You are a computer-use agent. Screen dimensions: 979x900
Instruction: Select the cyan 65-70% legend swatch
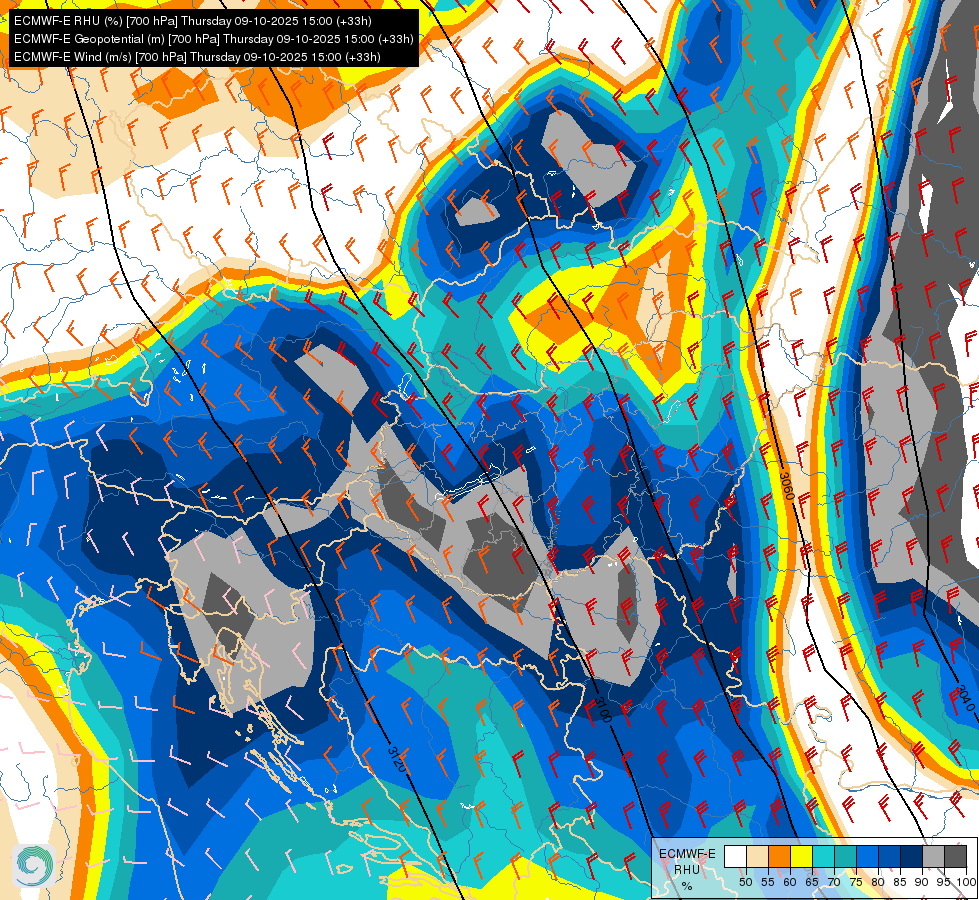824,856
